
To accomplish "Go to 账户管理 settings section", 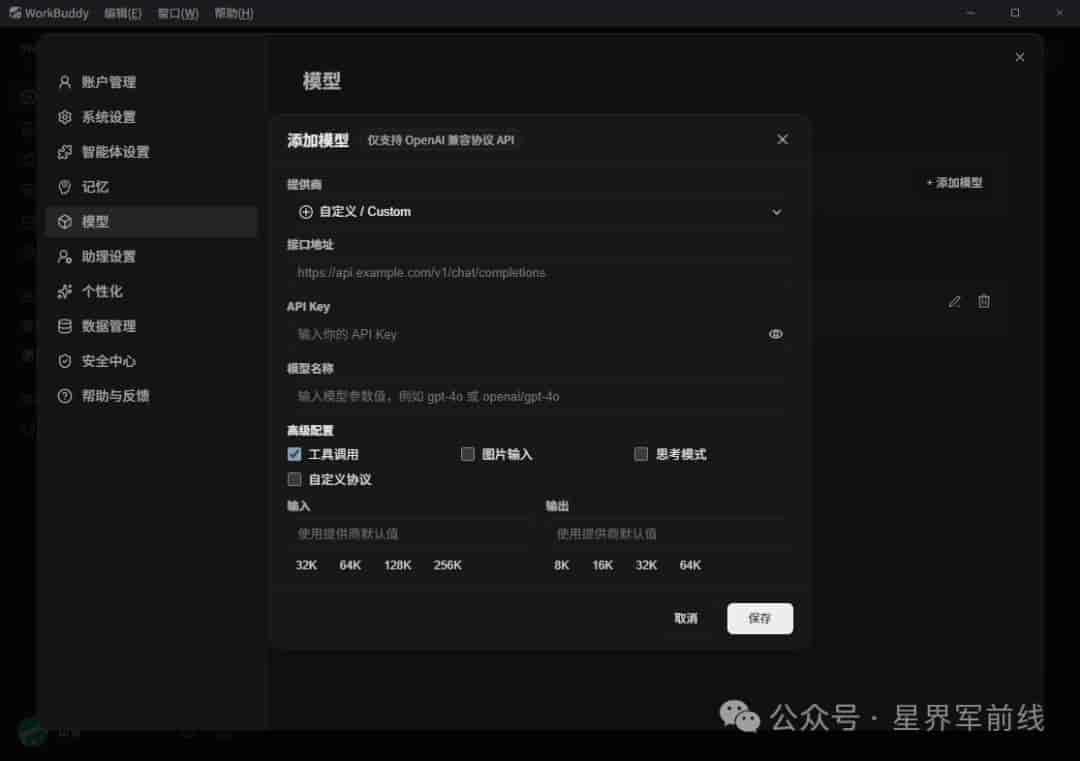I will (152, 82).
